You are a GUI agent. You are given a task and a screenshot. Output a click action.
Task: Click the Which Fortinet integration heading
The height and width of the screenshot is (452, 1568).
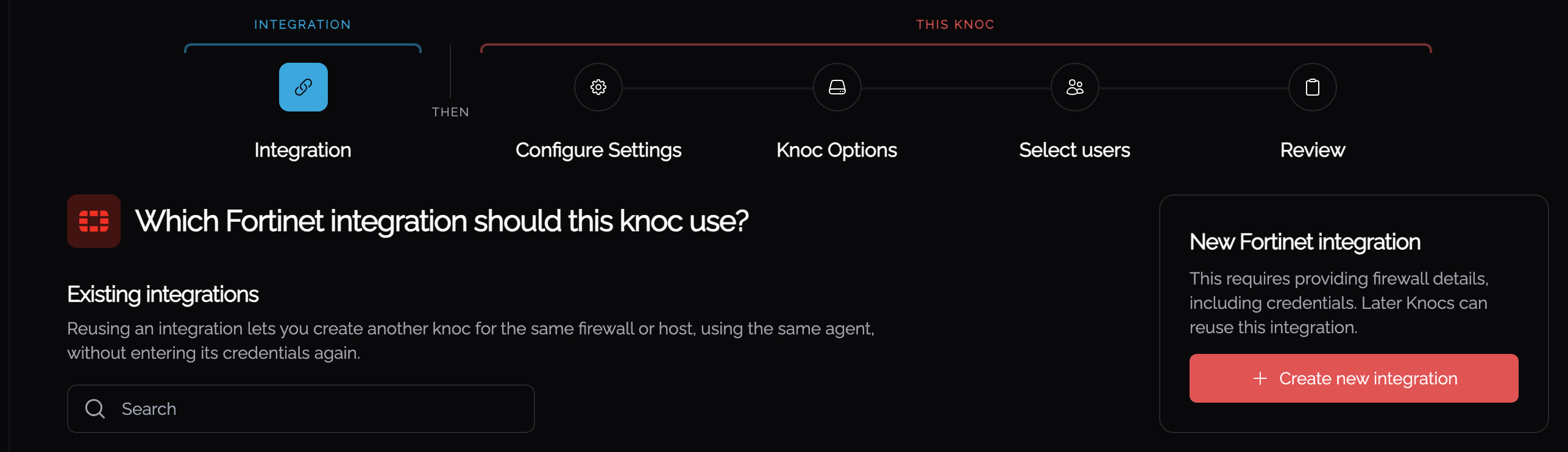(442, 221)
